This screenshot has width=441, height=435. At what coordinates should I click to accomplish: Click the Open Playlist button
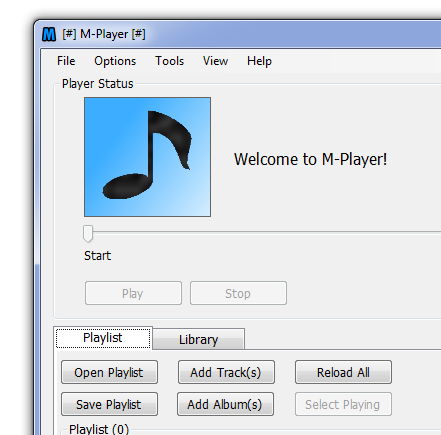109,372
